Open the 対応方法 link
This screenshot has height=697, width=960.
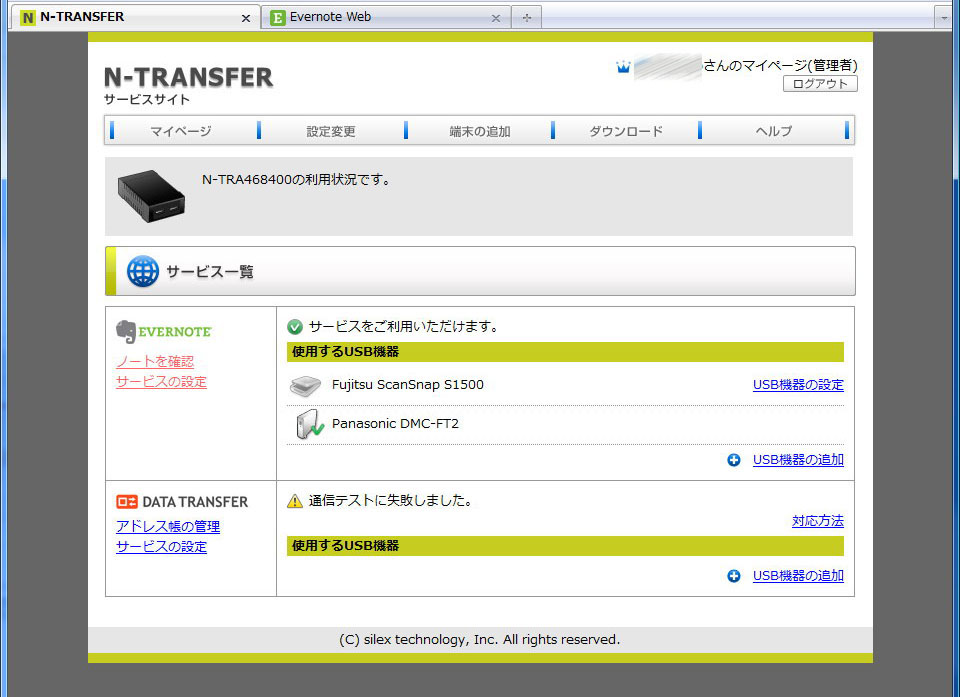[817, 520]
